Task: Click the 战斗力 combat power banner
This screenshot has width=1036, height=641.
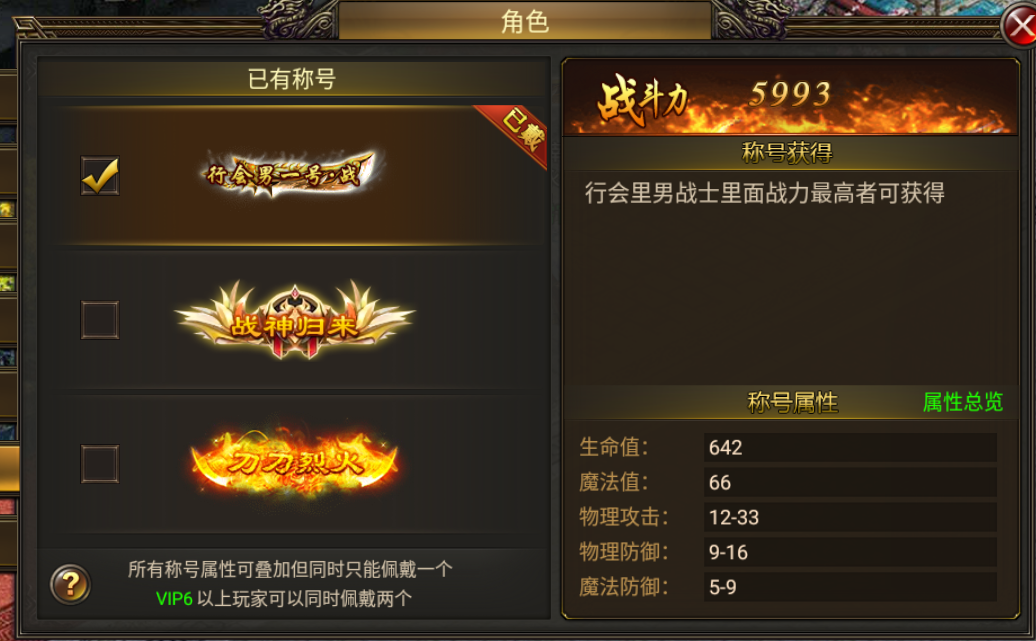Action: [790, 97]
